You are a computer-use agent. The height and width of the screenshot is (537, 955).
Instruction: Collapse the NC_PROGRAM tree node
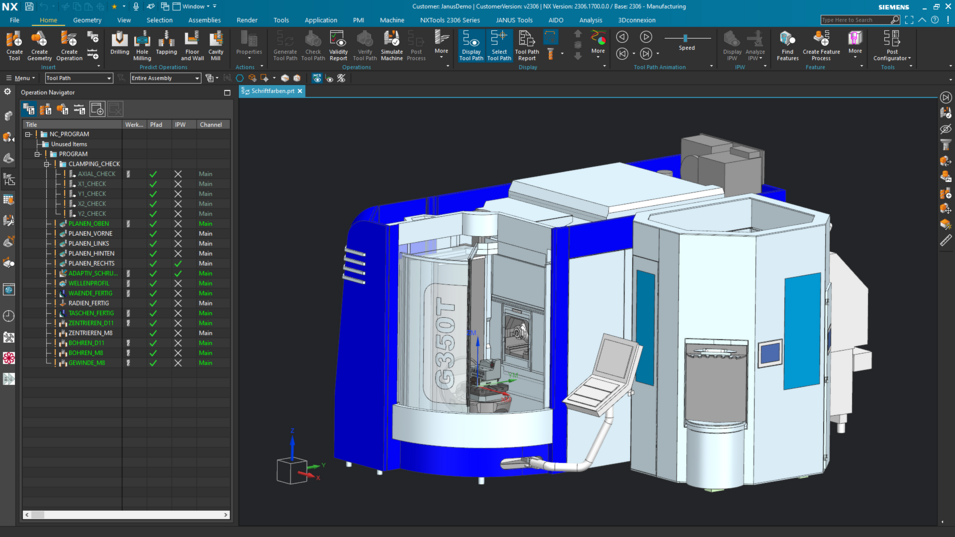tap(28, 134)
